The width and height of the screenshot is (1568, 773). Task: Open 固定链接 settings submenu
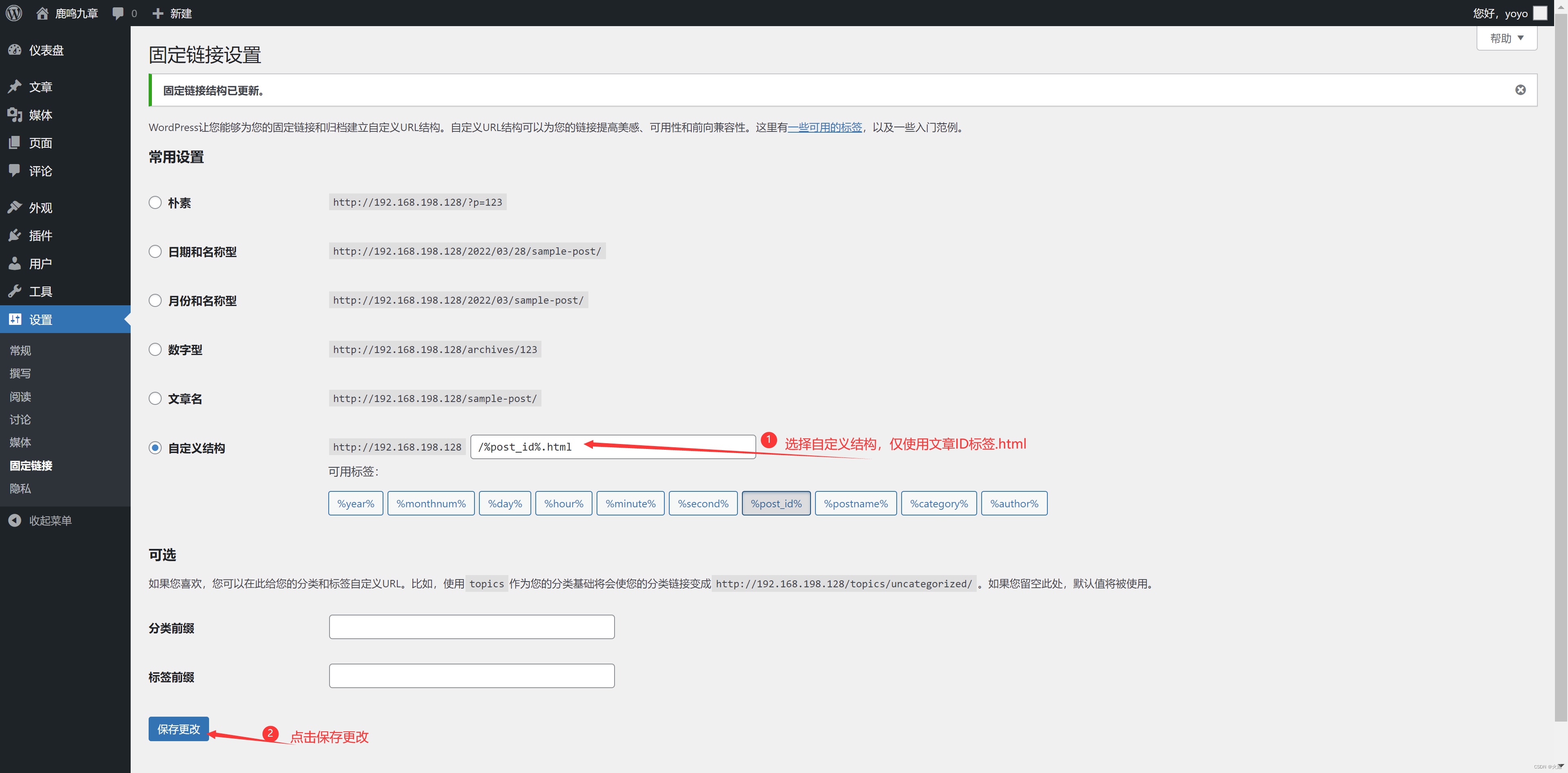point(31,465)
